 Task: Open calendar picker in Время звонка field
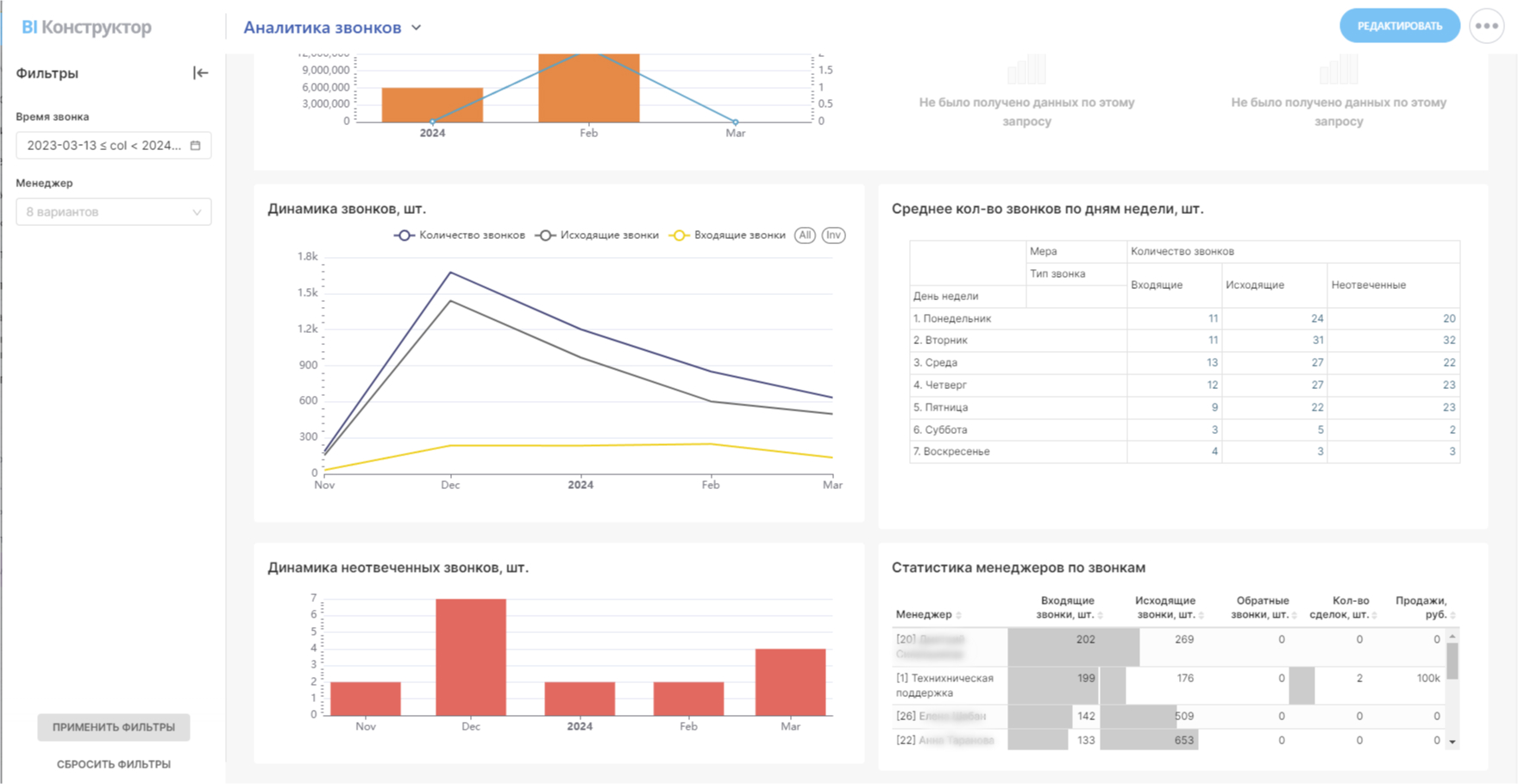point(196,146)
